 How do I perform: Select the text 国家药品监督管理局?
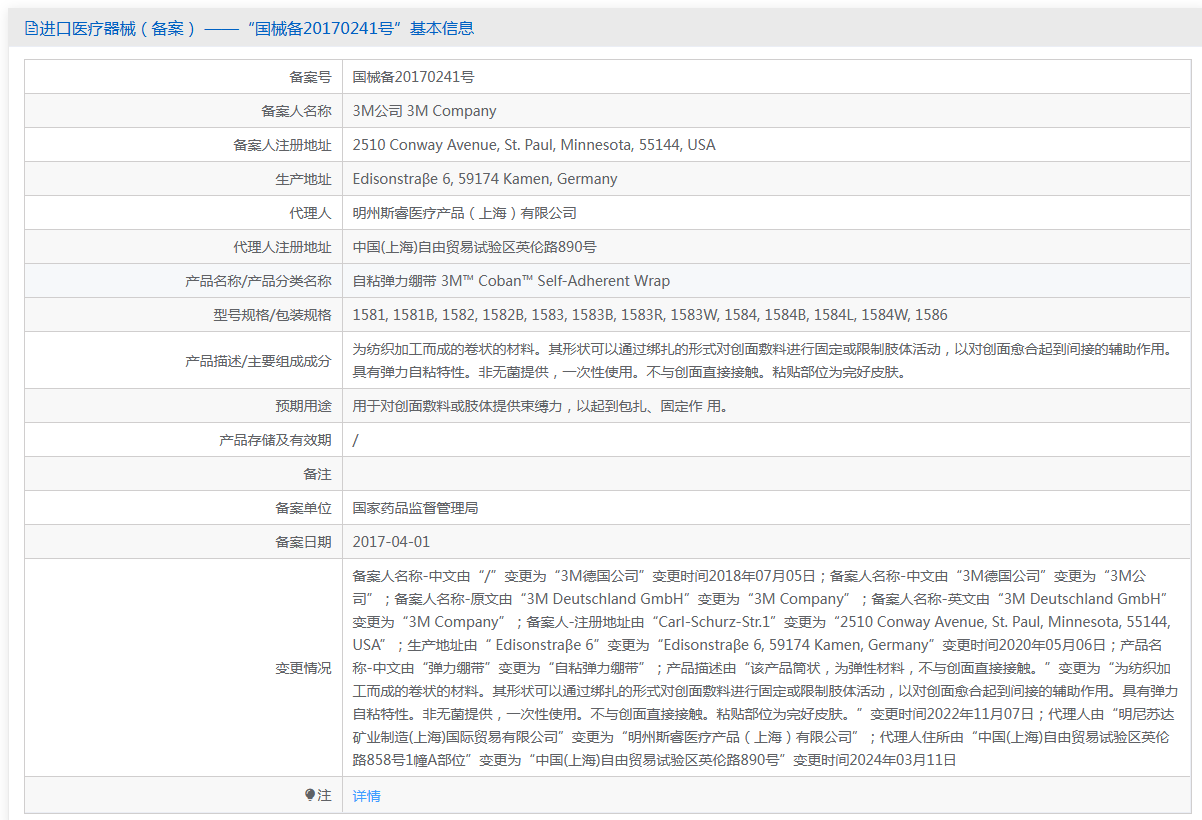point(415,508)
